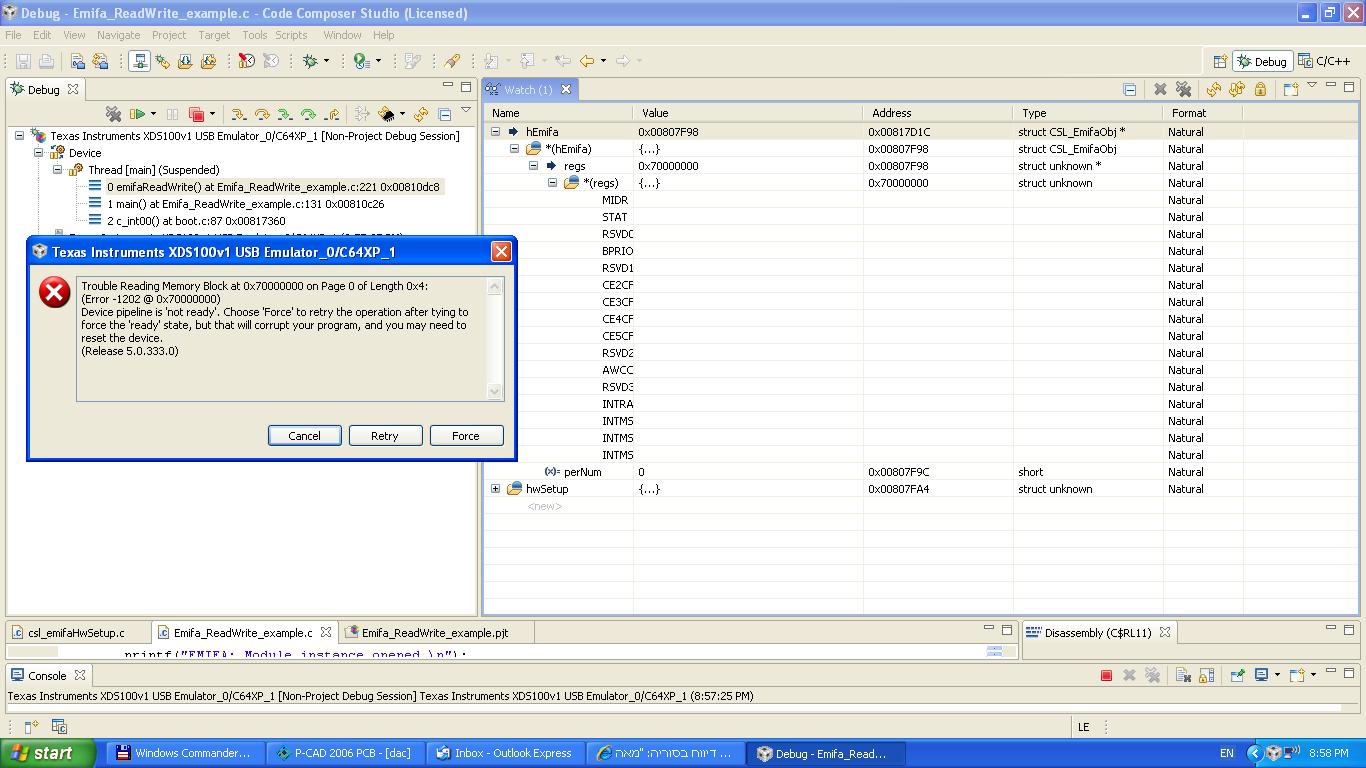Toggle the lock icon in Watch view
Screen dimensions: 1366x768
tap(1260, 89)
